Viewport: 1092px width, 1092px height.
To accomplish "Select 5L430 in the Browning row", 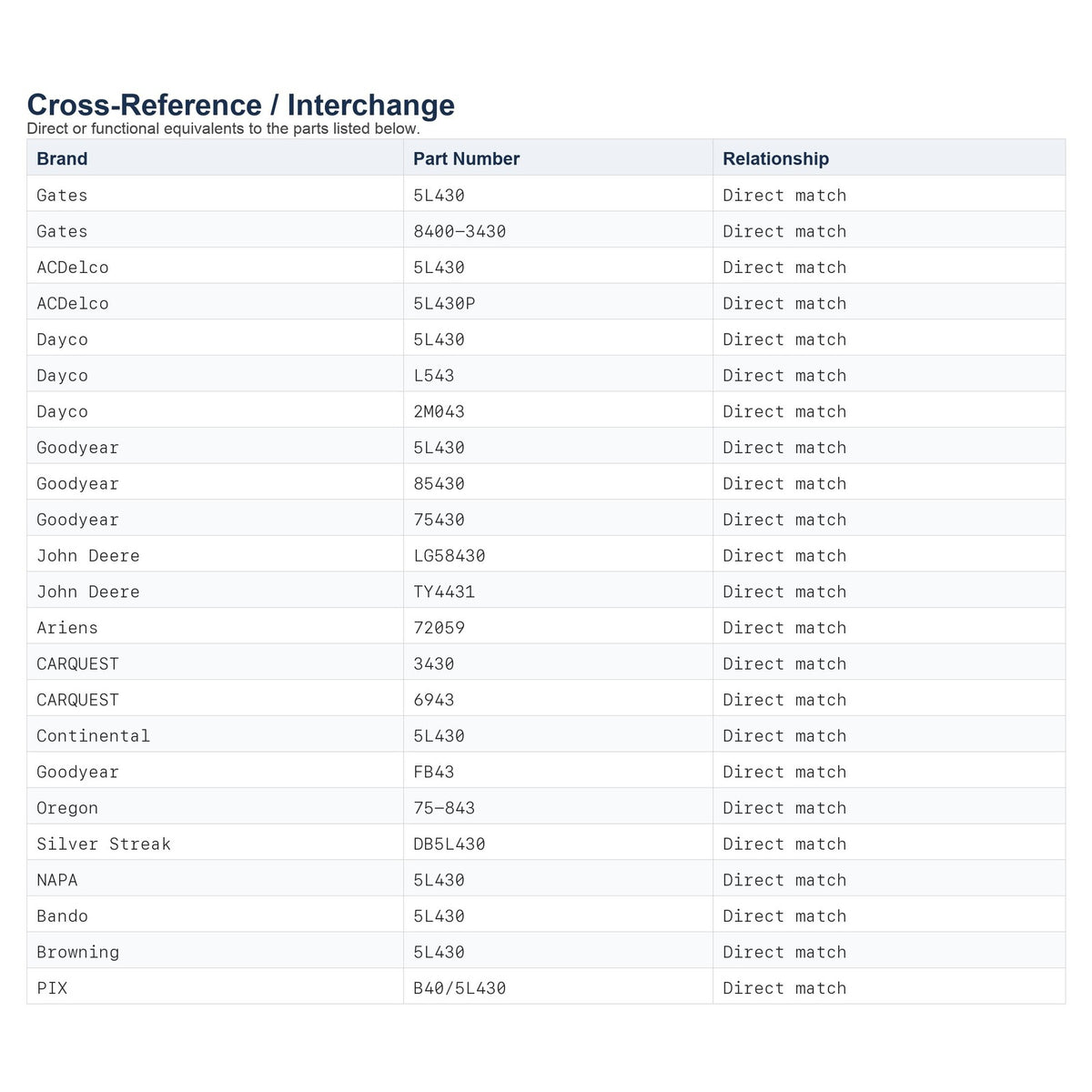I will click(439, 952).
